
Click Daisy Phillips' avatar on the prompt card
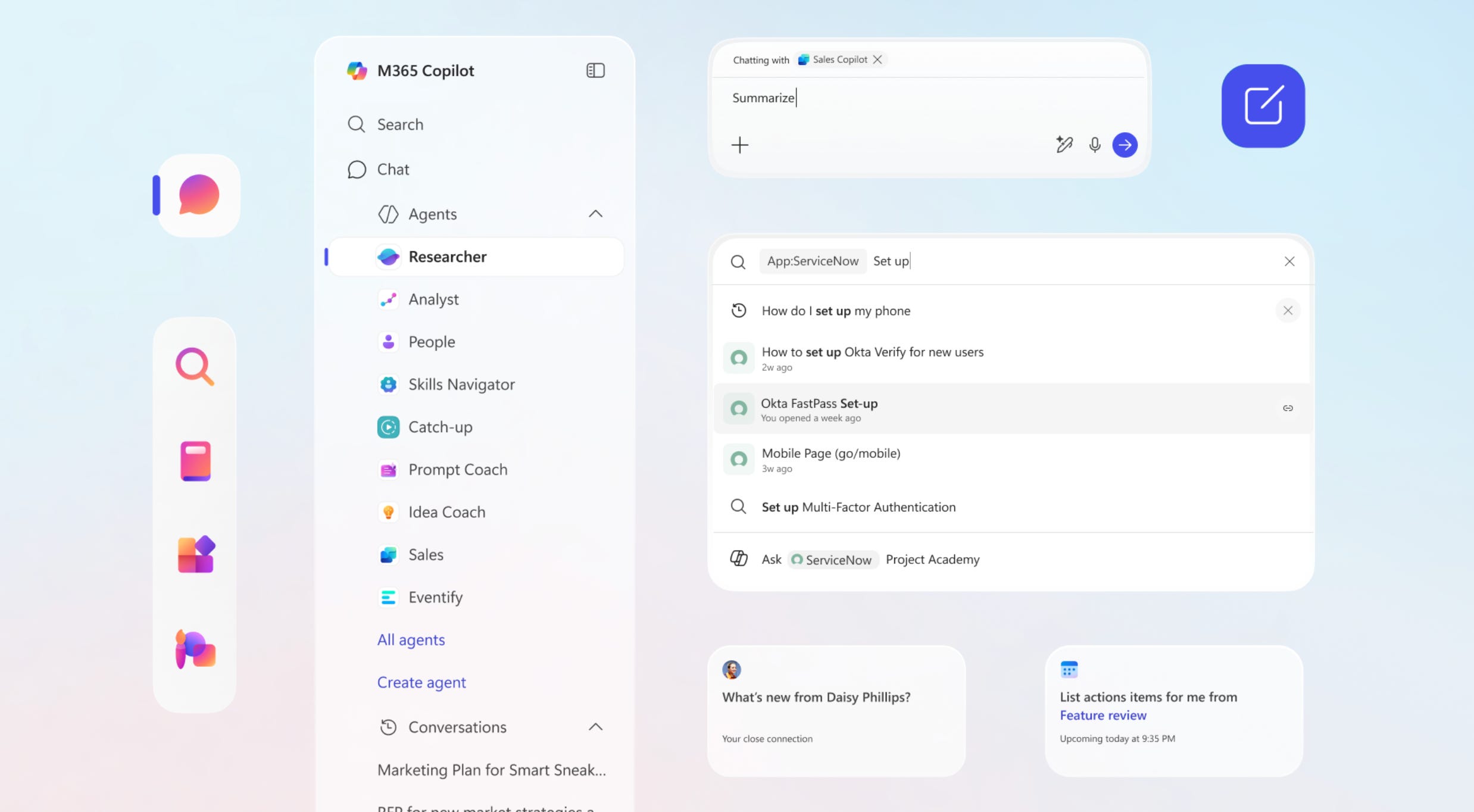coord(732,670)
